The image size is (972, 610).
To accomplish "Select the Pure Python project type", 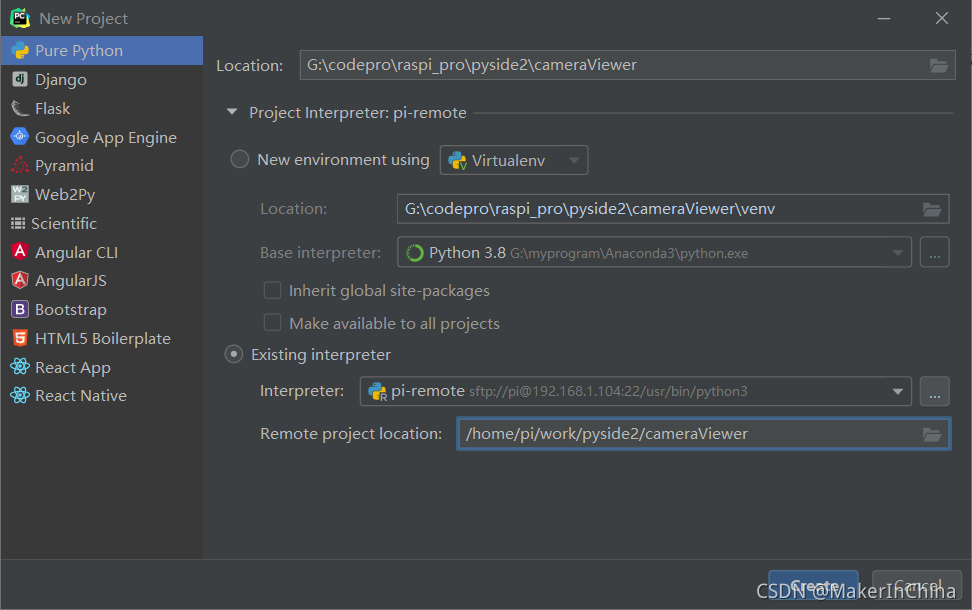I will tap(102, 50).
